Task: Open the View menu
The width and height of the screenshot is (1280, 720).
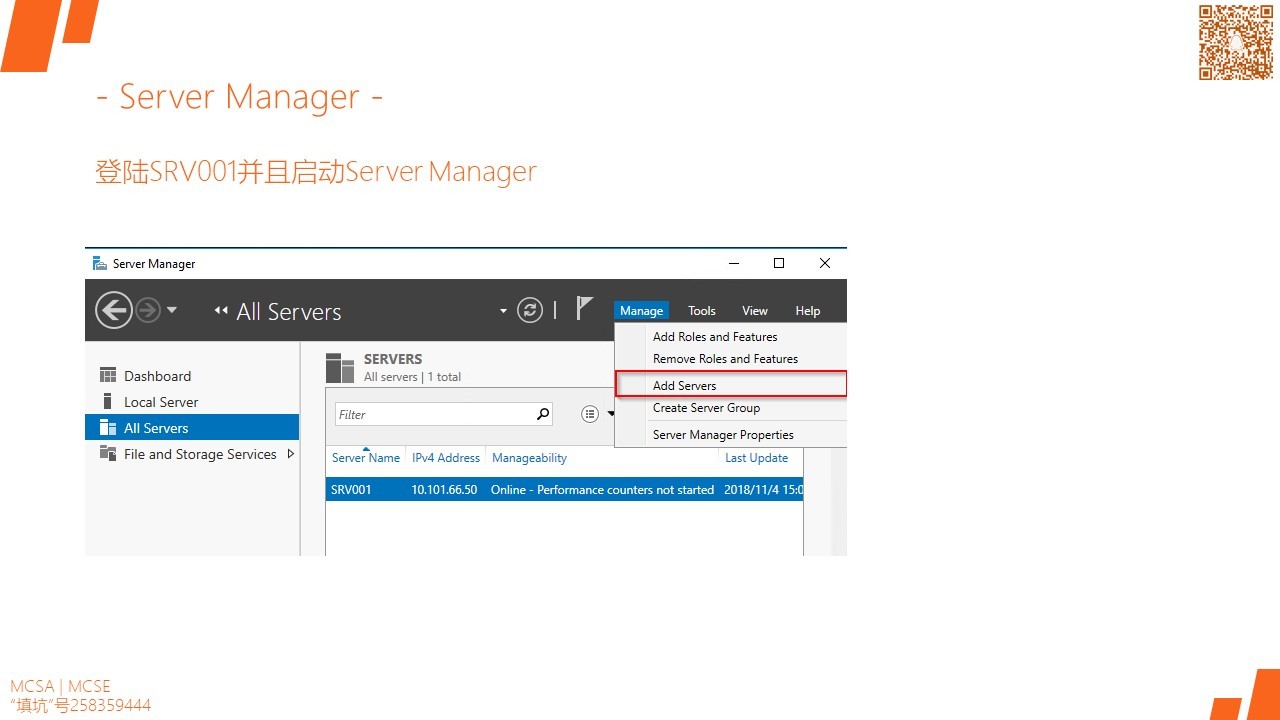Action: [755, 311]
